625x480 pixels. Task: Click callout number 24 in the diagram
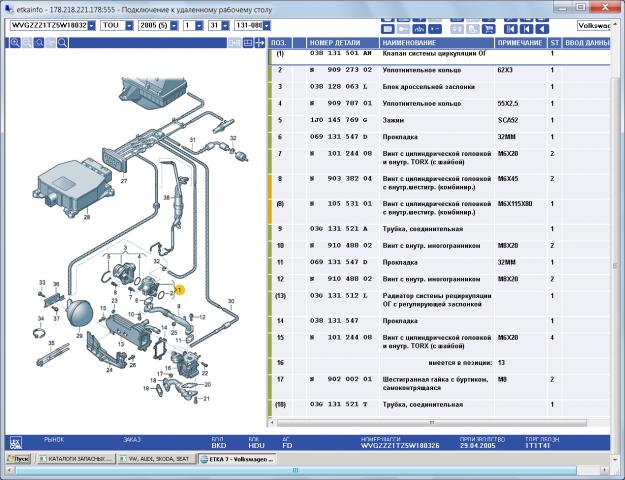[109, 370]
